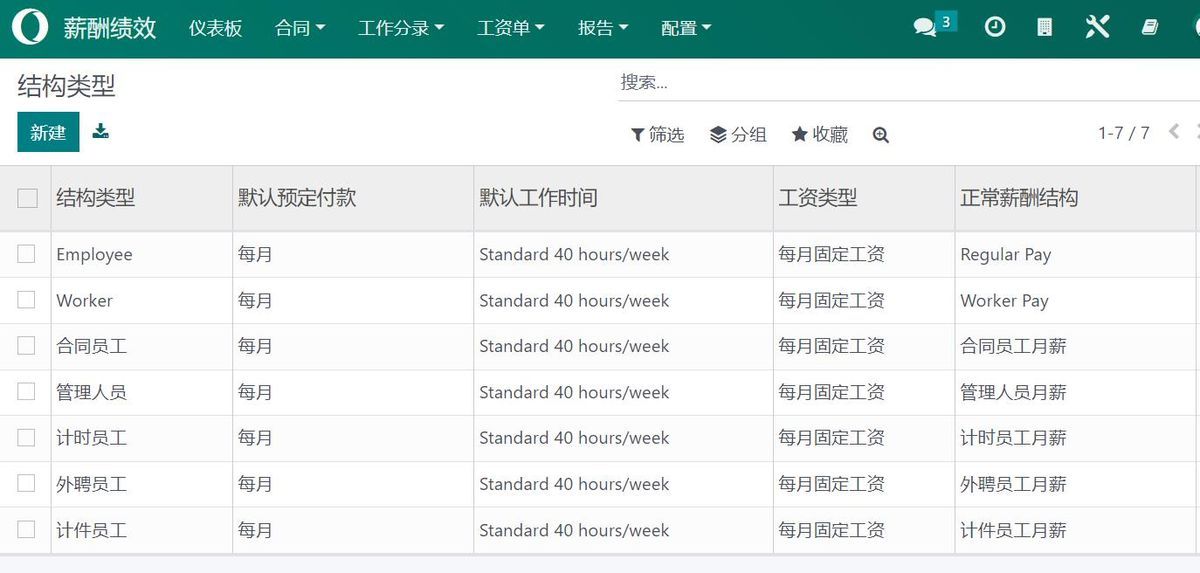Check the 计时员工 row checkbox

tap(26, 438)
